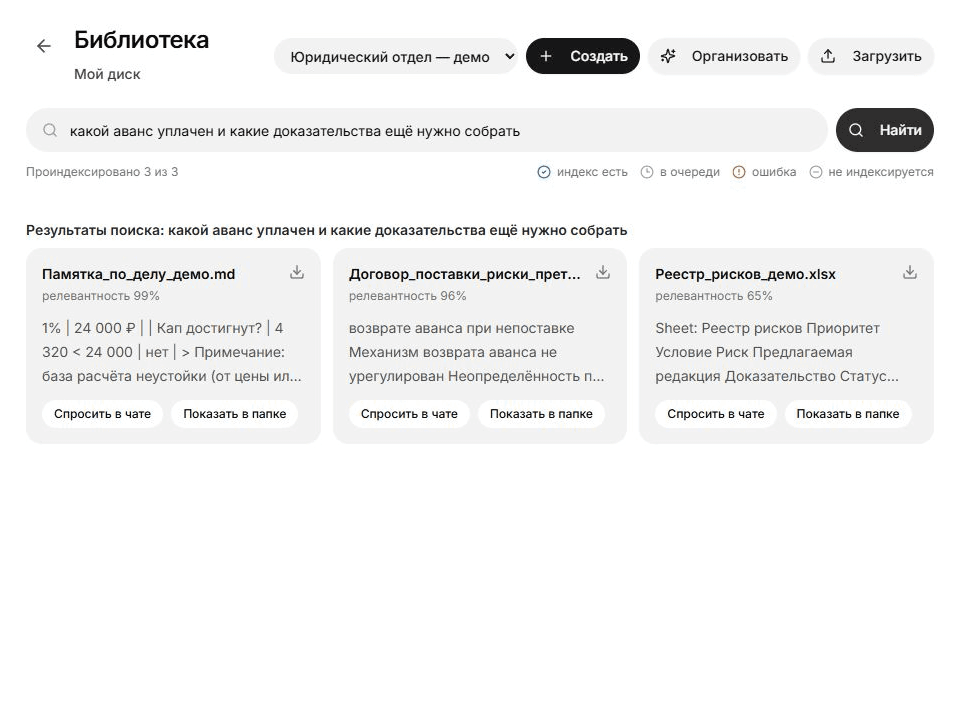Show Реестр_рисков_демо.xlsx in its folder
Viewport: 970px width, 720px height.
click(x=848, y=414)
